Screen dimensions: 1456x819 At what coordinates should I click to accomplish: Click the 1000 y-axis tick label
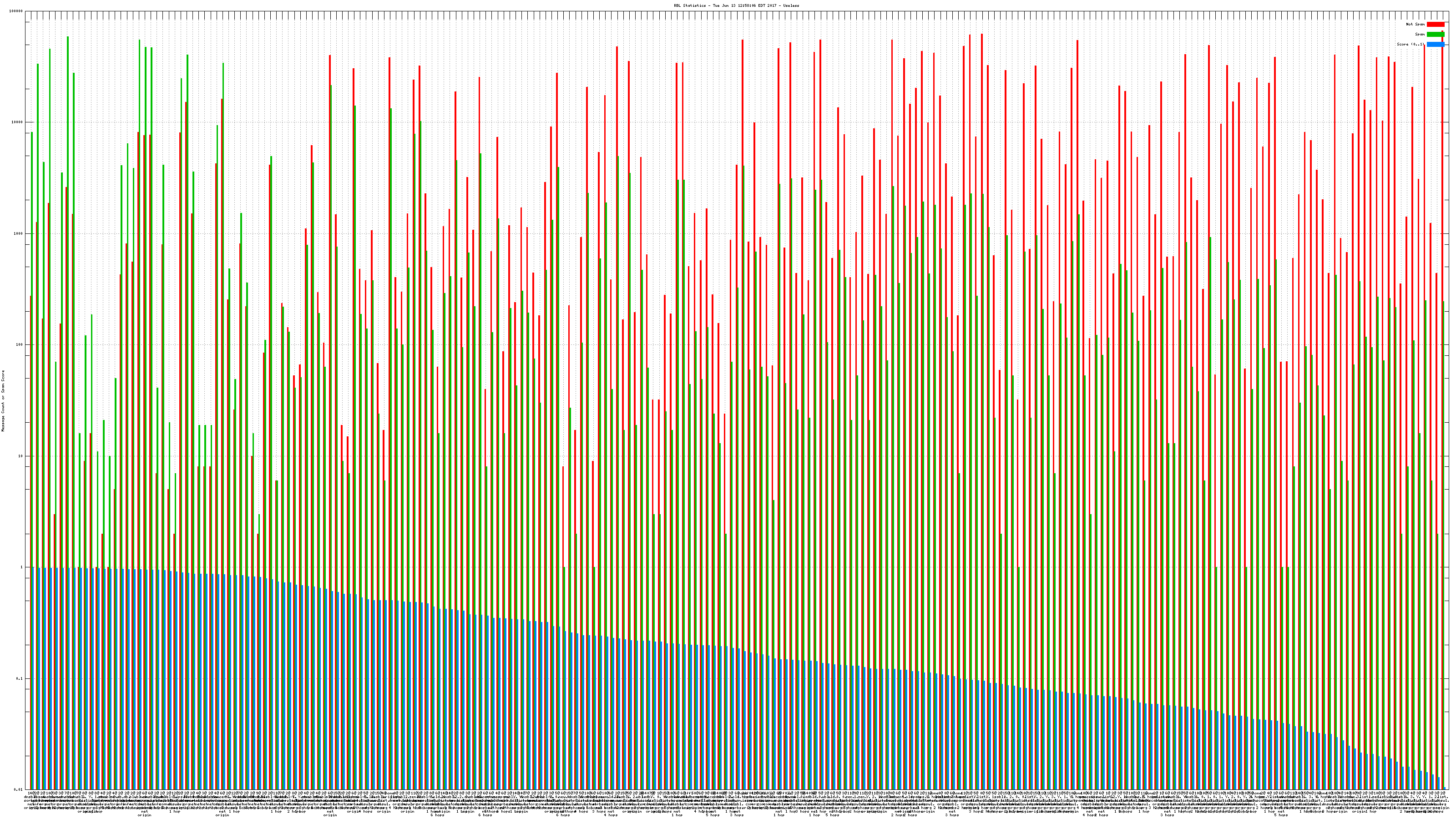point(18,233)
